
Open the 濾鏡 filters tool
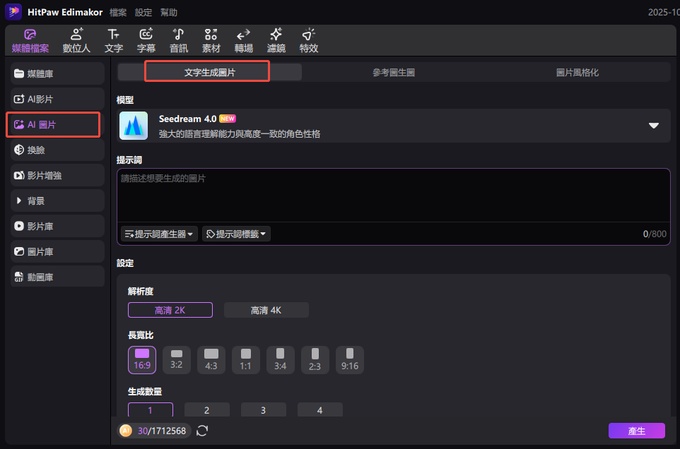point(276,39)
